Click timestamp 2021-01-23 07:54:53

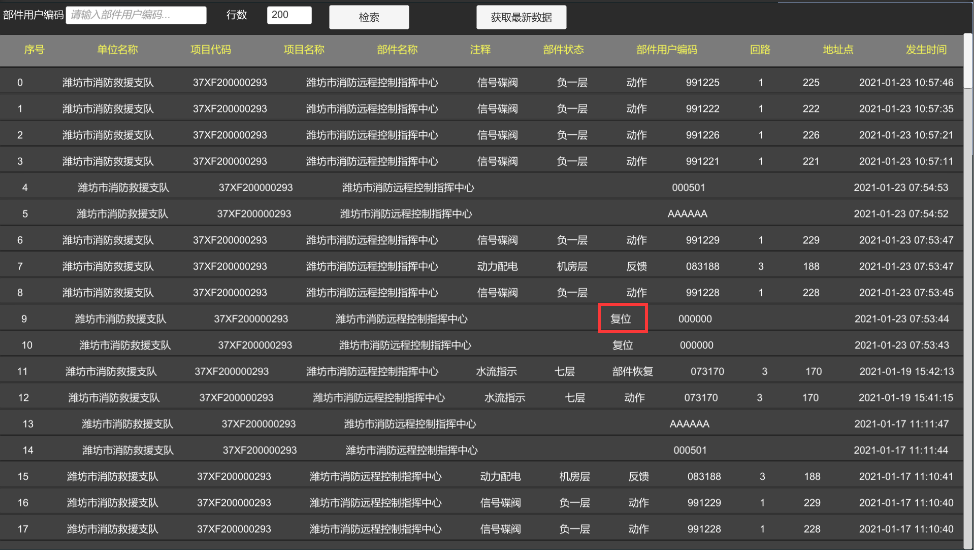(x=901, y=188)
